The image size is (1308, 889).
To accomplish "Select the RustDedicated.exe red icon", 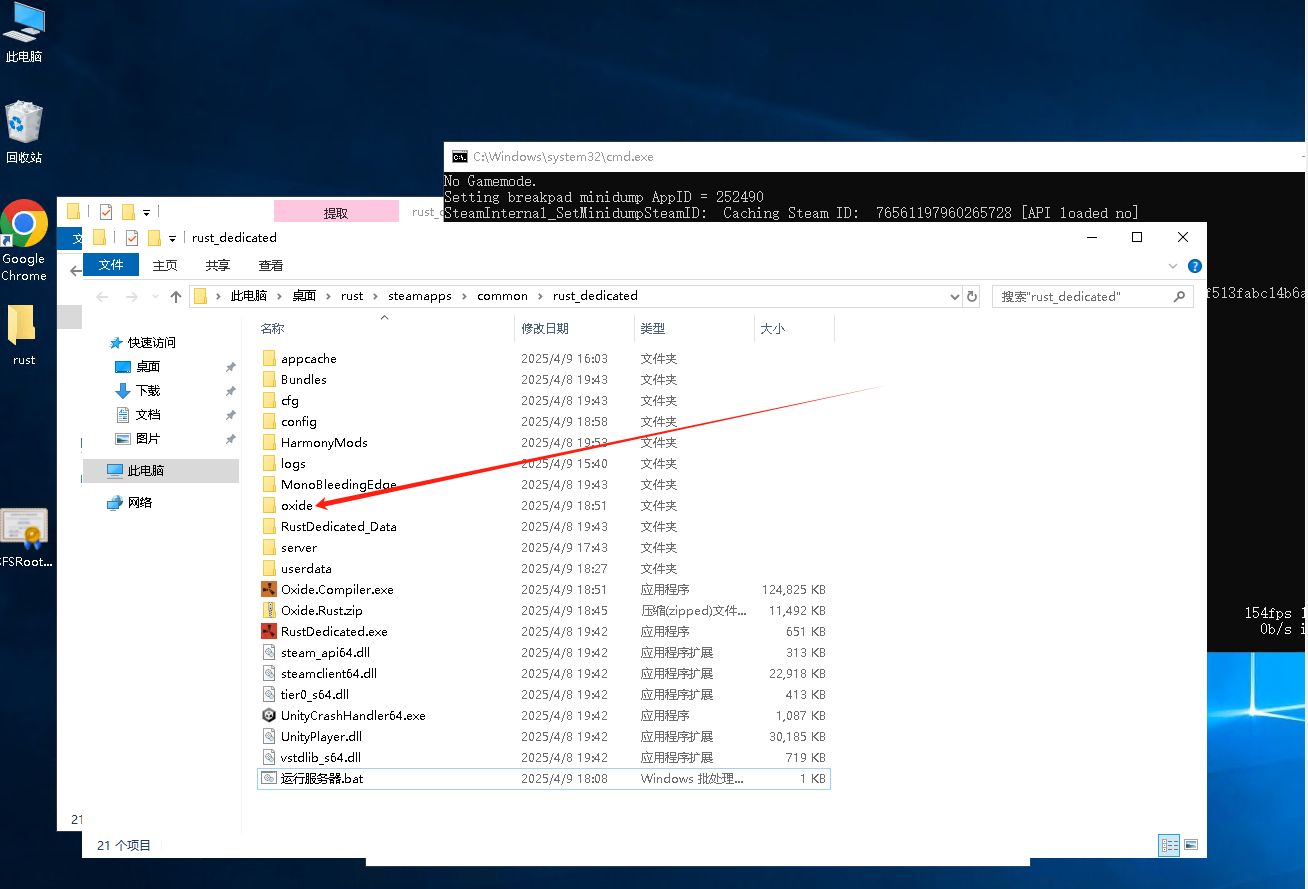I will pyautogui.click(x=269, y=631).
